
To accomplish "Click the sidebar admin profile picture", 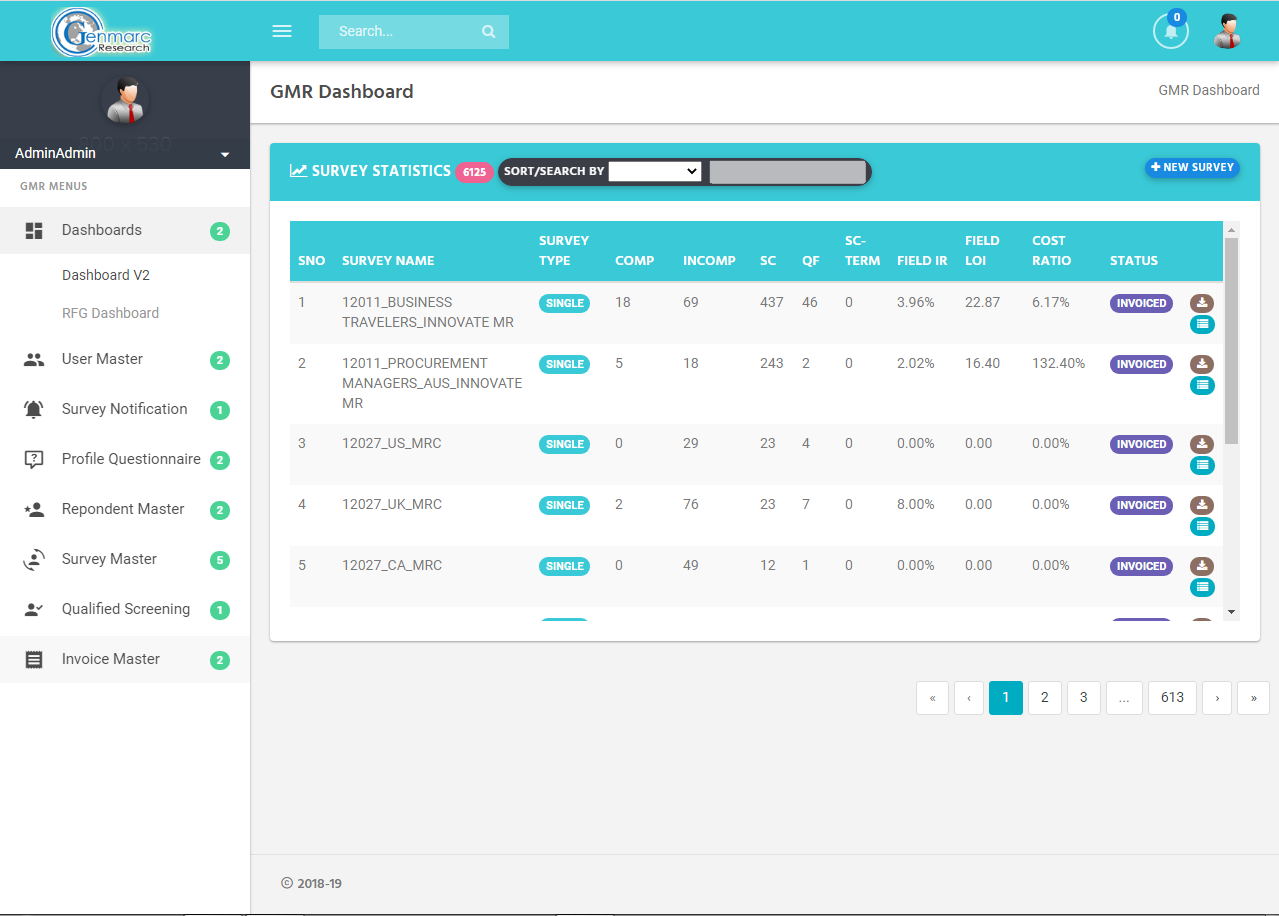I will [125, 100].
